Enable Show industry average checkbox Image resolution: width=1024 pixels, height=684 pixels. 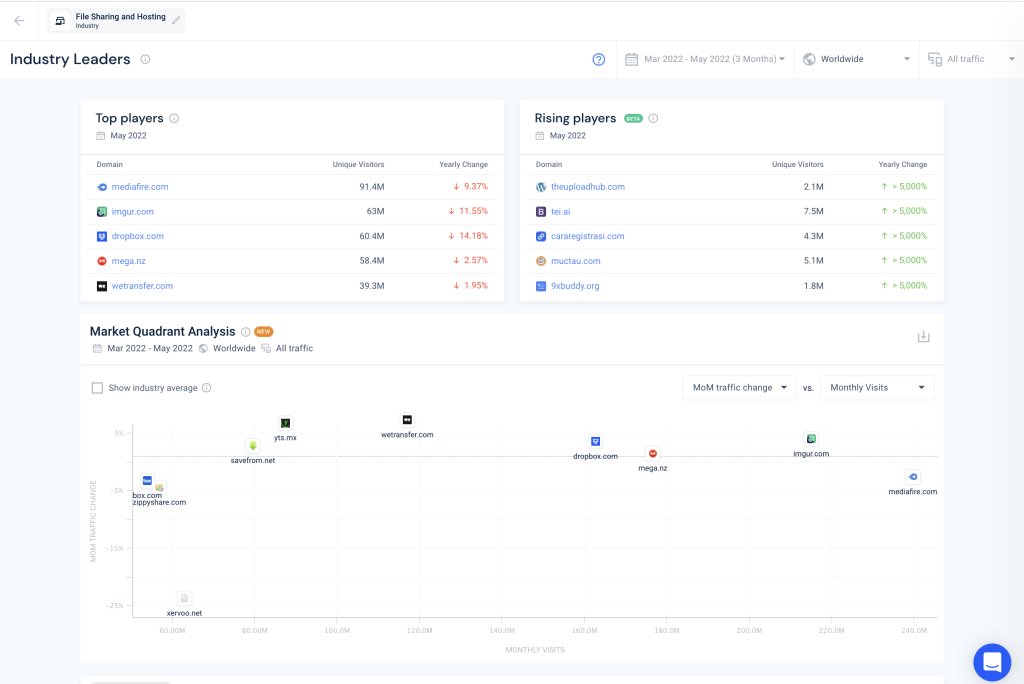pyautogui.click(x=97, y=388)
